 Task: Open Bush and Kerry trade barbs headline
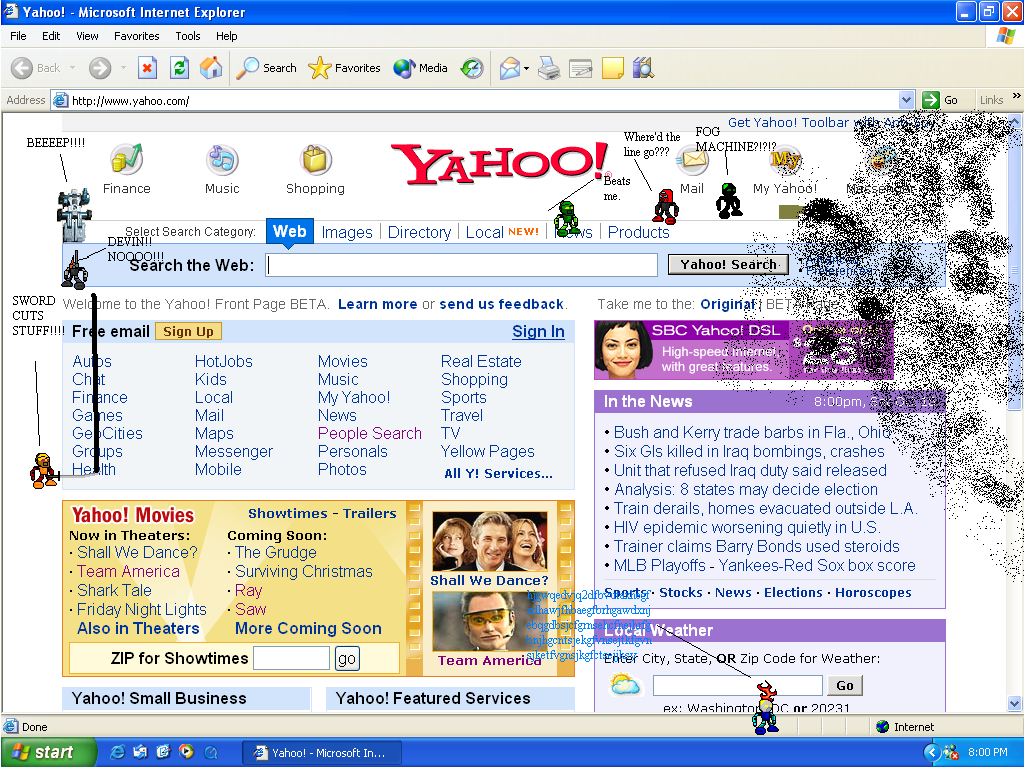tap(753, 432)
